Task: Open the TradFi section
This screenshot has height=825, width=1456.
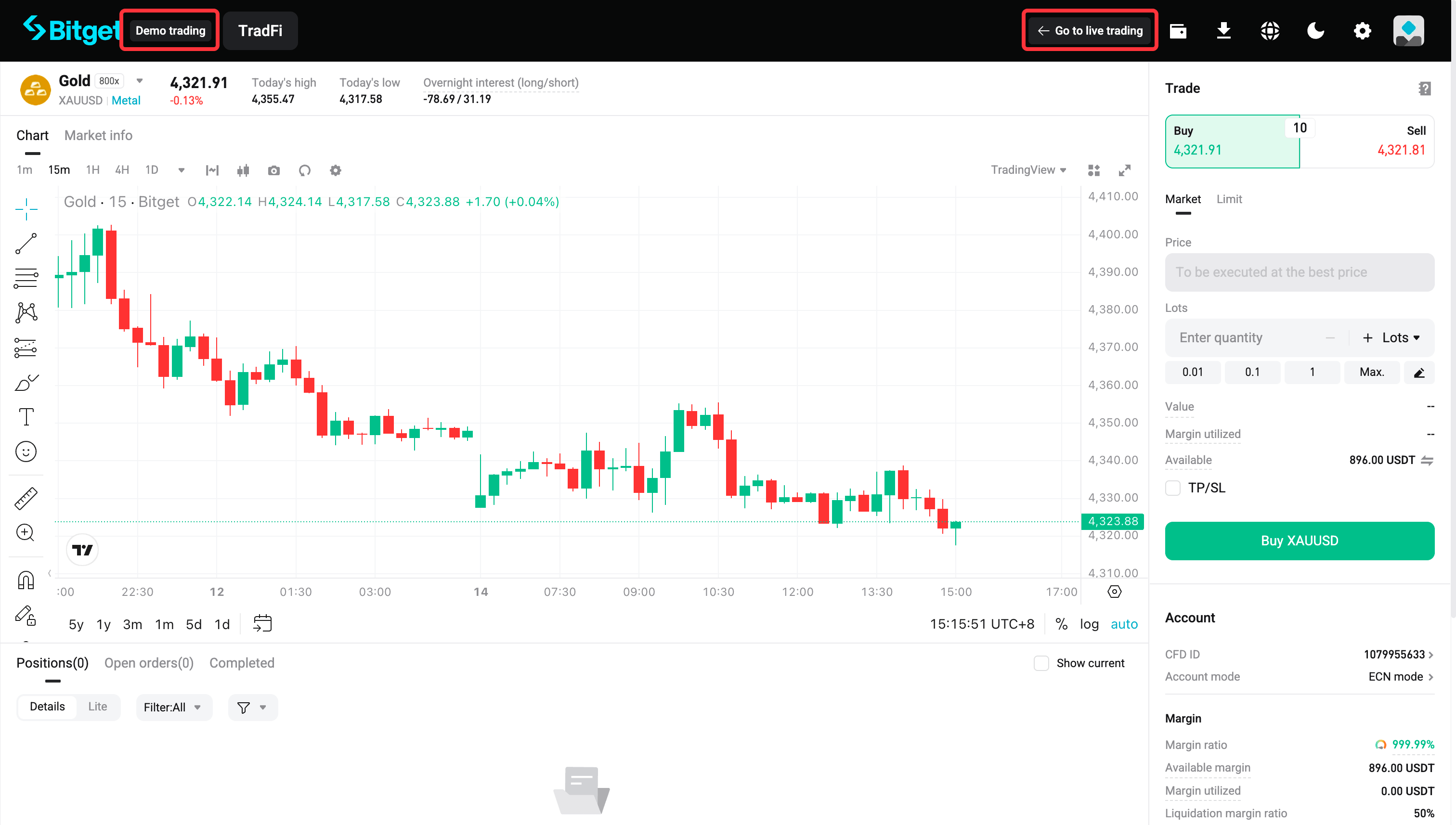Action: (x=260, y=31)
